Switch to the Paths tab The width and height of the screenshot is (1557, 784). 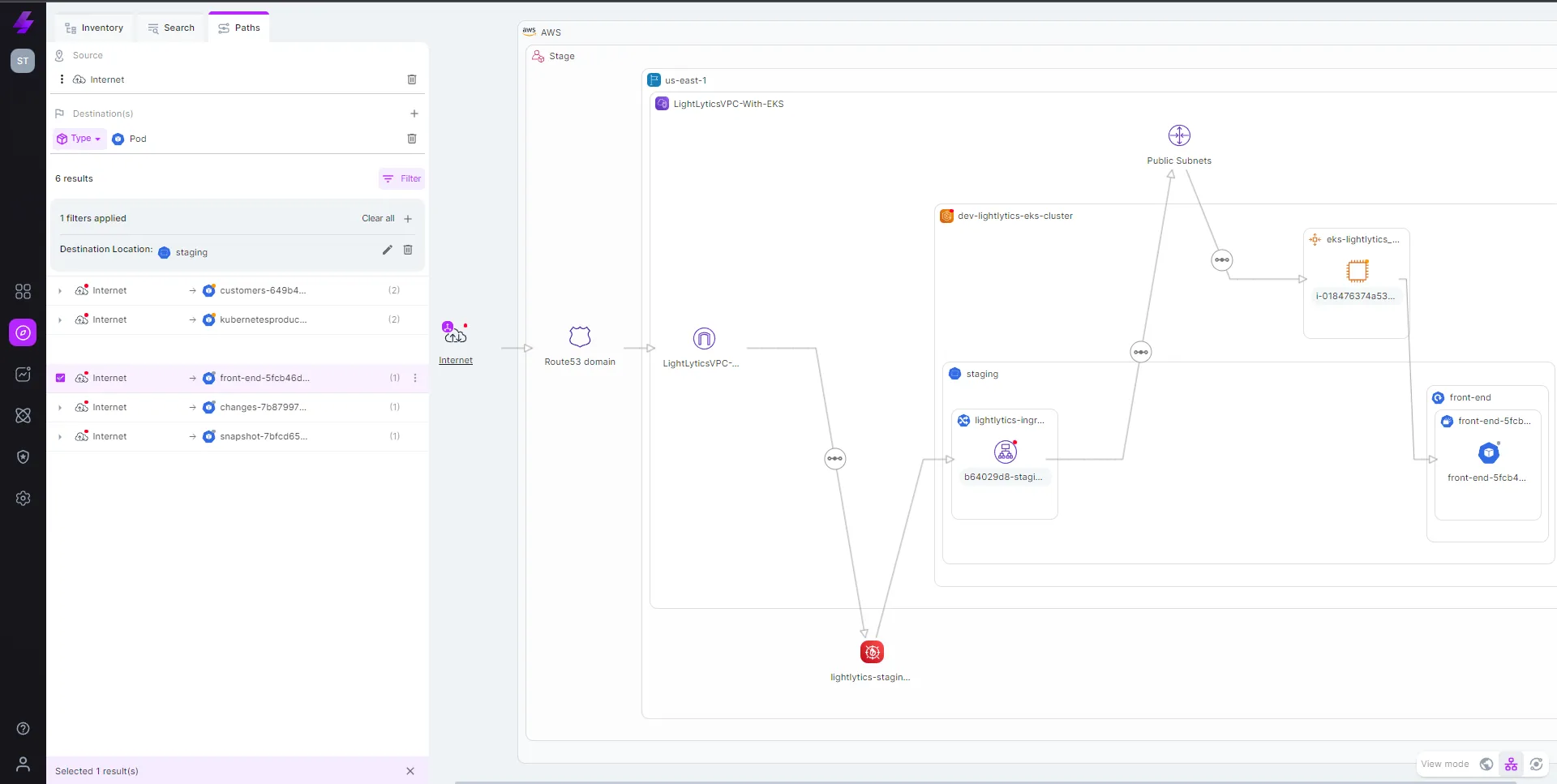[238, 28]
